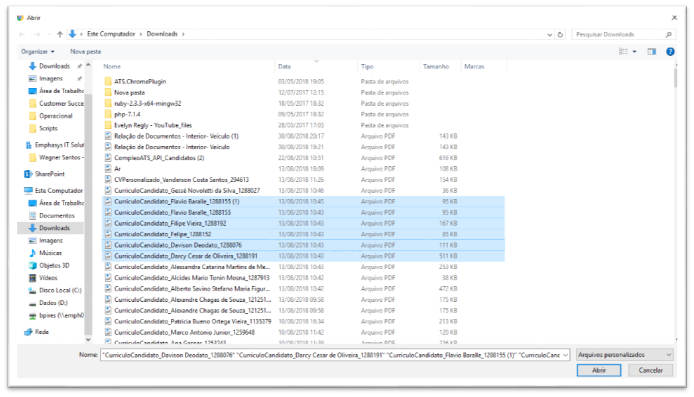Open the Organizar dropdown menu
This screenshot has width=694, height=397.
pyautogui.click(x=38, y=52)
